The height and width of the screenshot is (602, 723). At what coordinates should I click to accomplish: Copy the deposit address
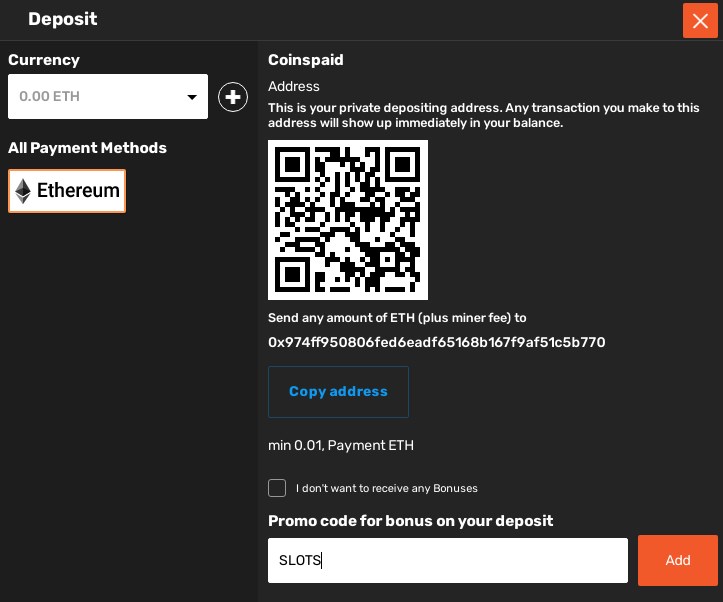coord(338,392)
